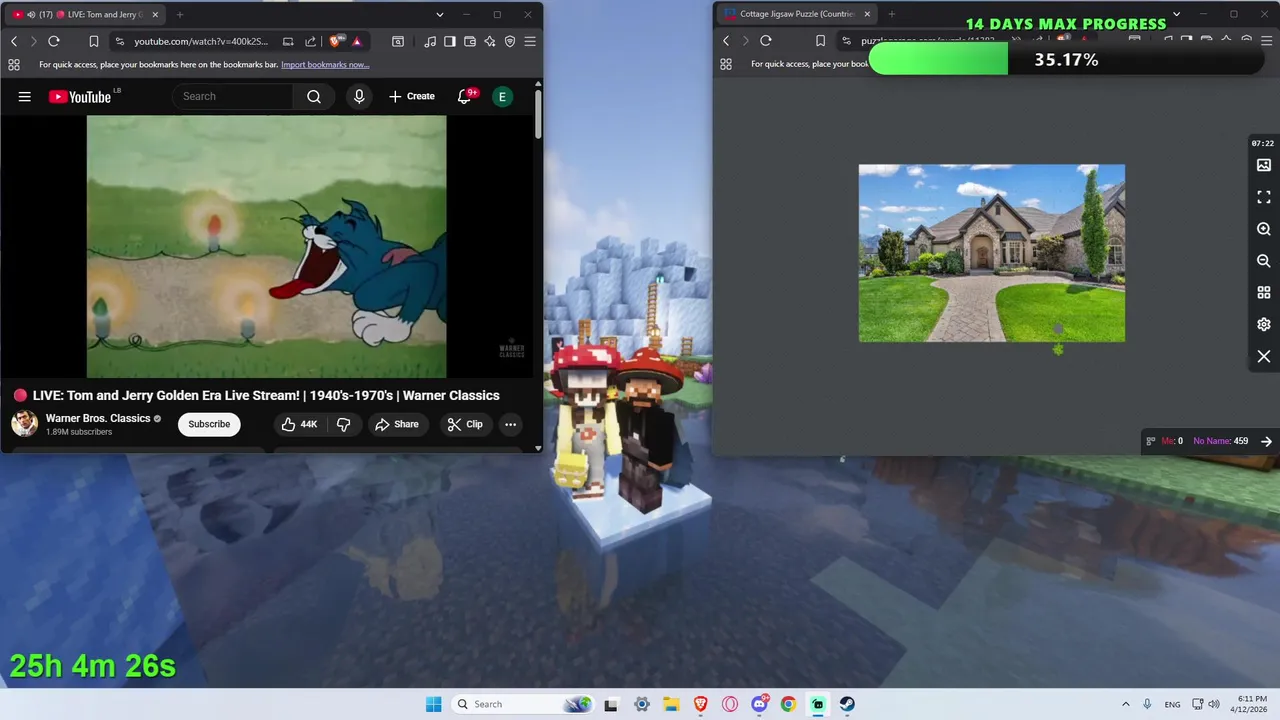The height and width of the screenshot is (720, 1280).
Task: Reload the YouTube browser page
Action: pos(54,41)
